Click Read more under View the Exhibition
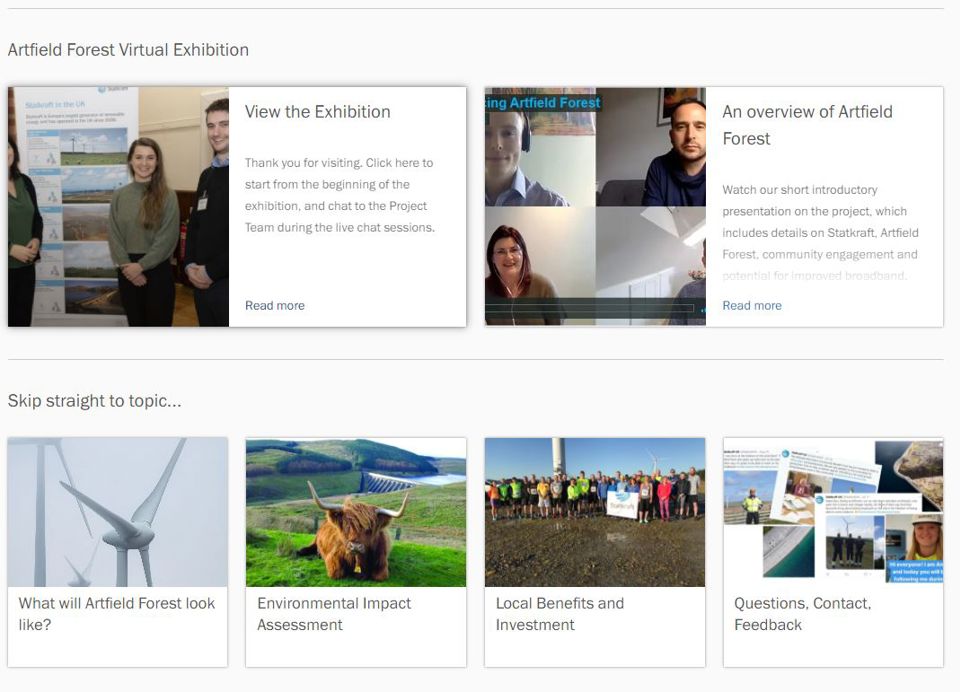 pos(274,306)
